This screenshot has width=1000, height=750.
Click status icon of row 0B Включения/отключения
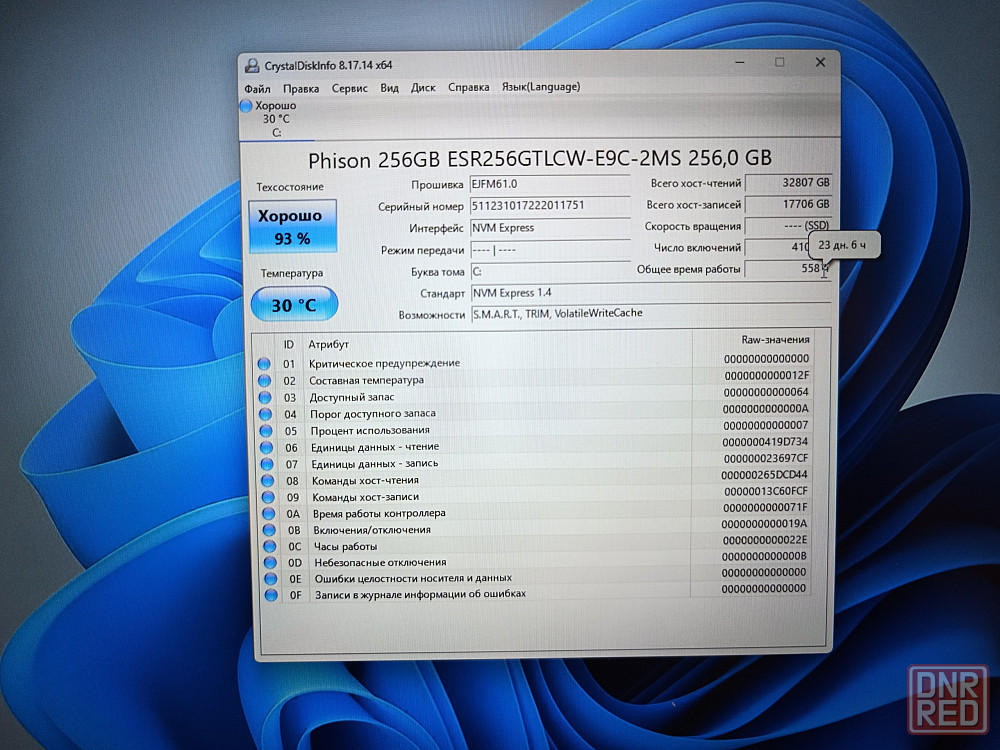[x=269, y=530]
